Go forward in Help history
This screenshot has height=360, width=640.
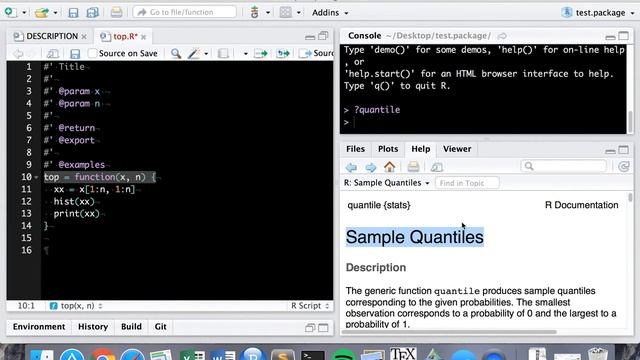pyautogui.click(x=371, y=167)
